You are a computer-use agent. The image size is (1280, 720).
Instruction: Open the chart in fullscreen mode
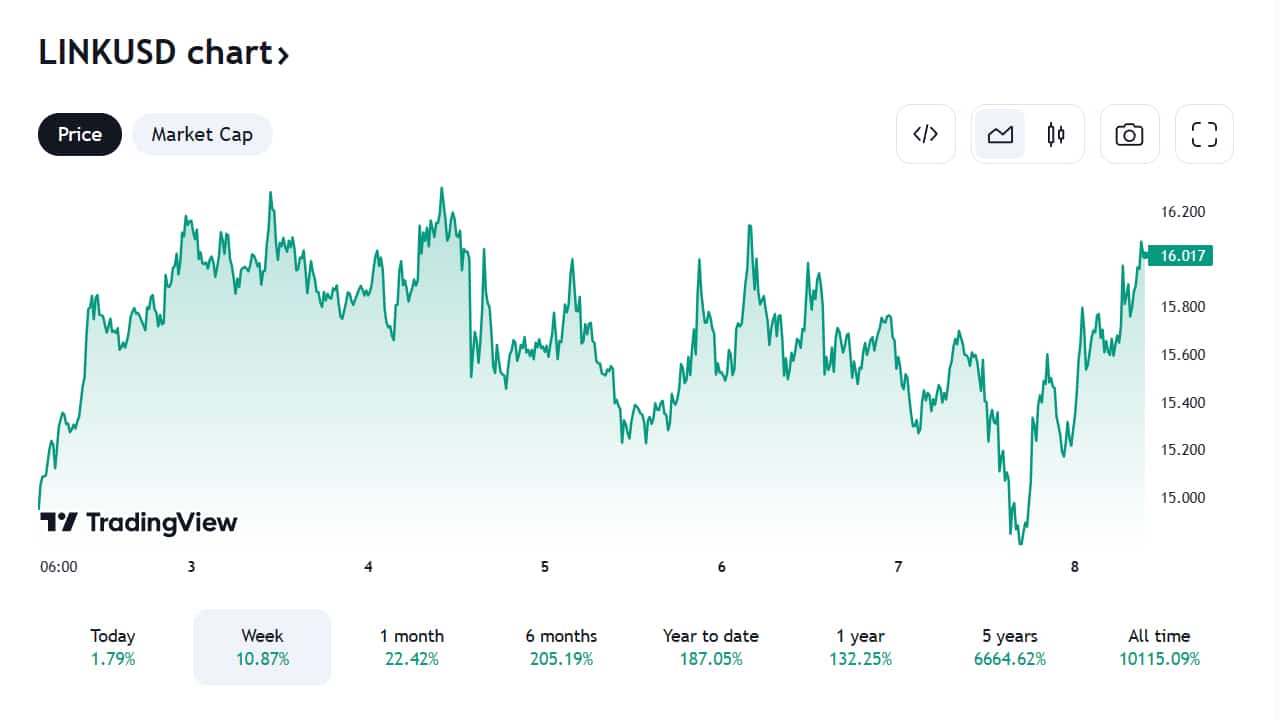(1204, 134)
